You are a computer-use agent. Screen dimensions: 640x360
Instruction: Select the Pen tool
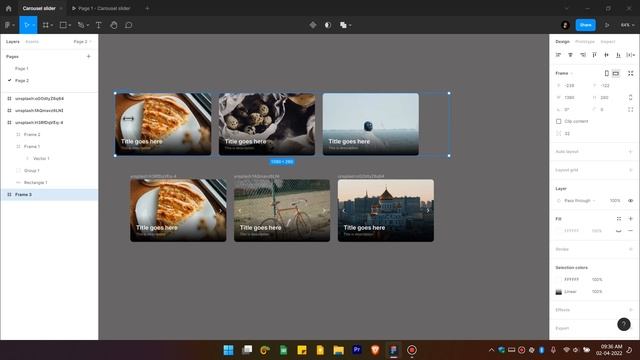pos(81,25)
